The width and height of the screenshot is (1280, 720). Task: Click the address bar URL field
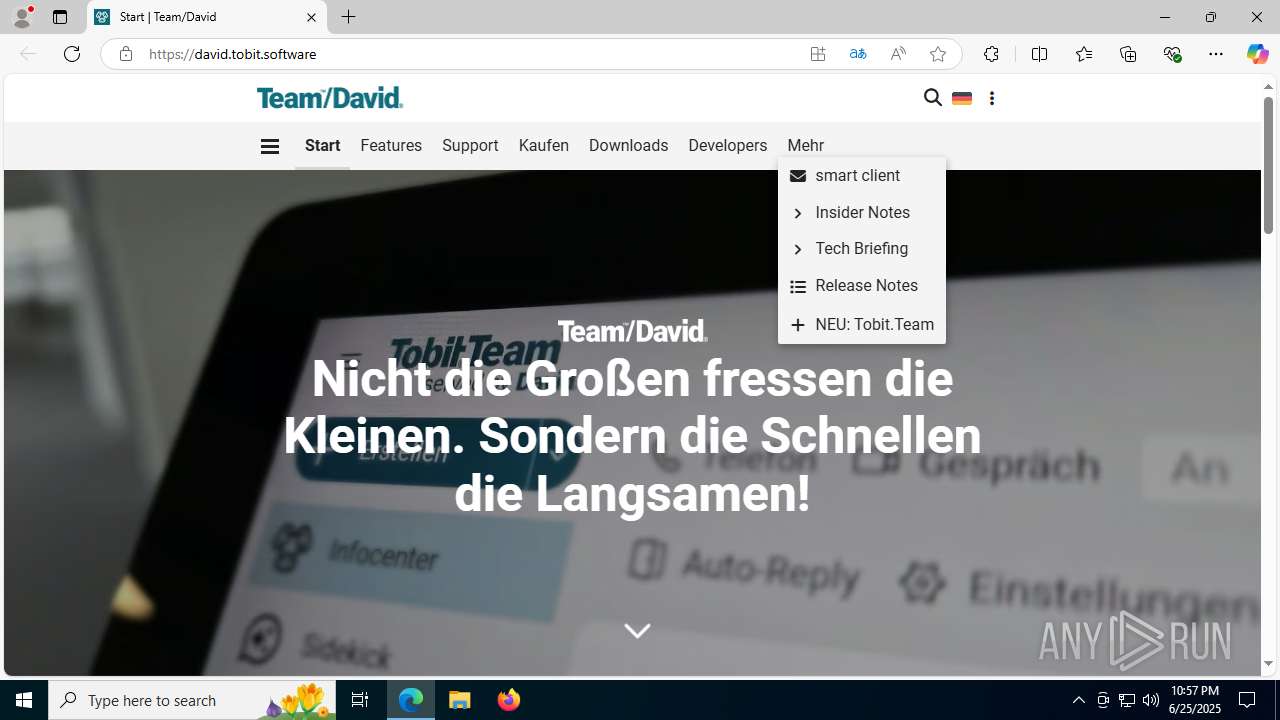(470, 54)
